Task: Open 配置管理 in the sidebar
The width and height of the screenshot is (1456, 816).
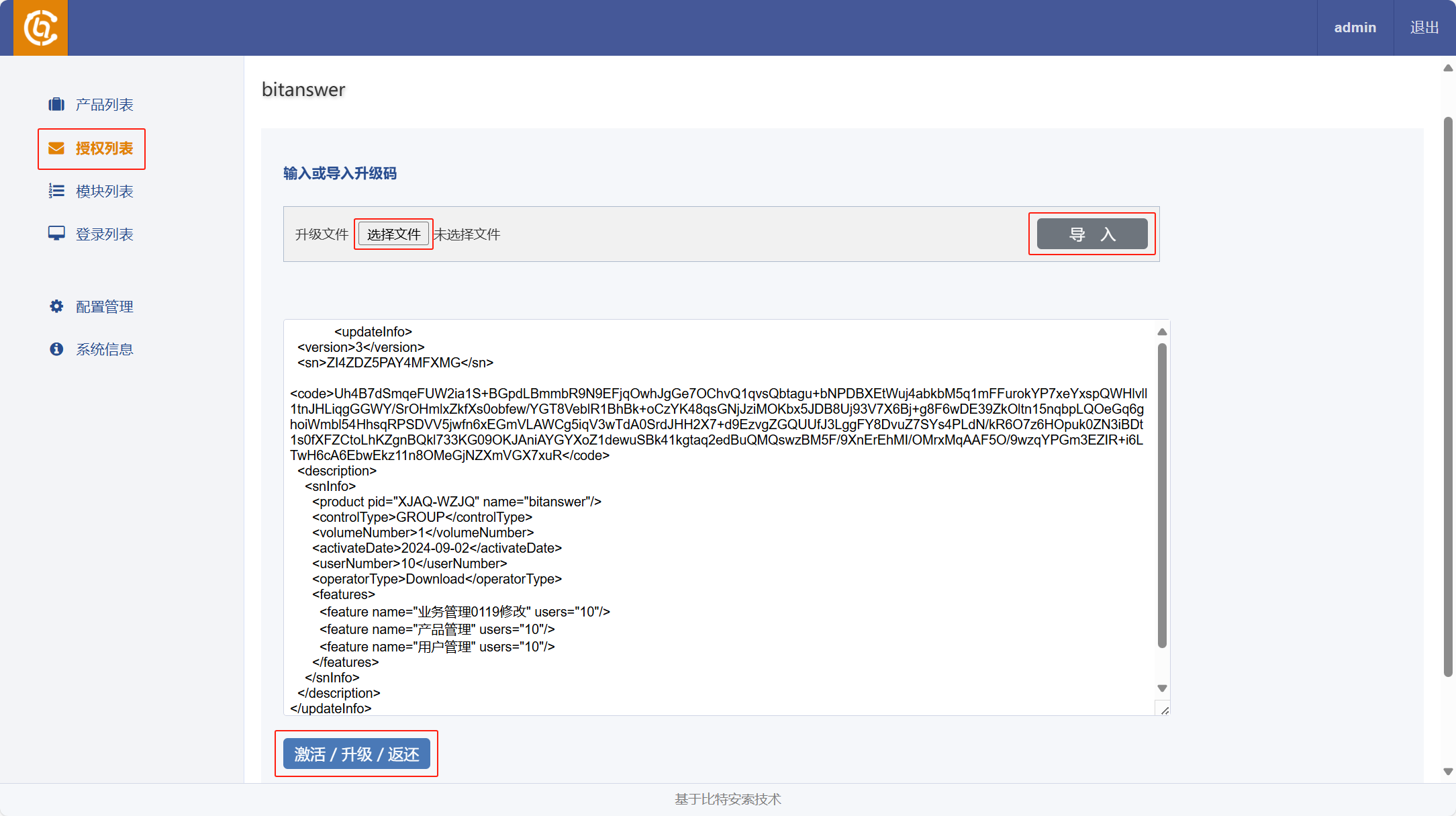Action: coord(104,306)
